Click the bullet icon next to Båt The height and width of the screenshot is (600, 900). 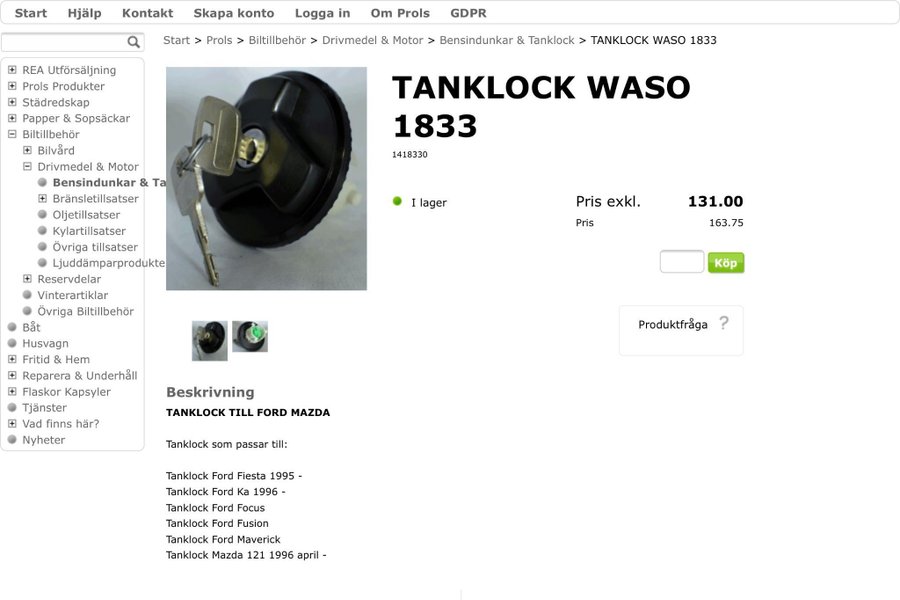click(x=12, y=327)
